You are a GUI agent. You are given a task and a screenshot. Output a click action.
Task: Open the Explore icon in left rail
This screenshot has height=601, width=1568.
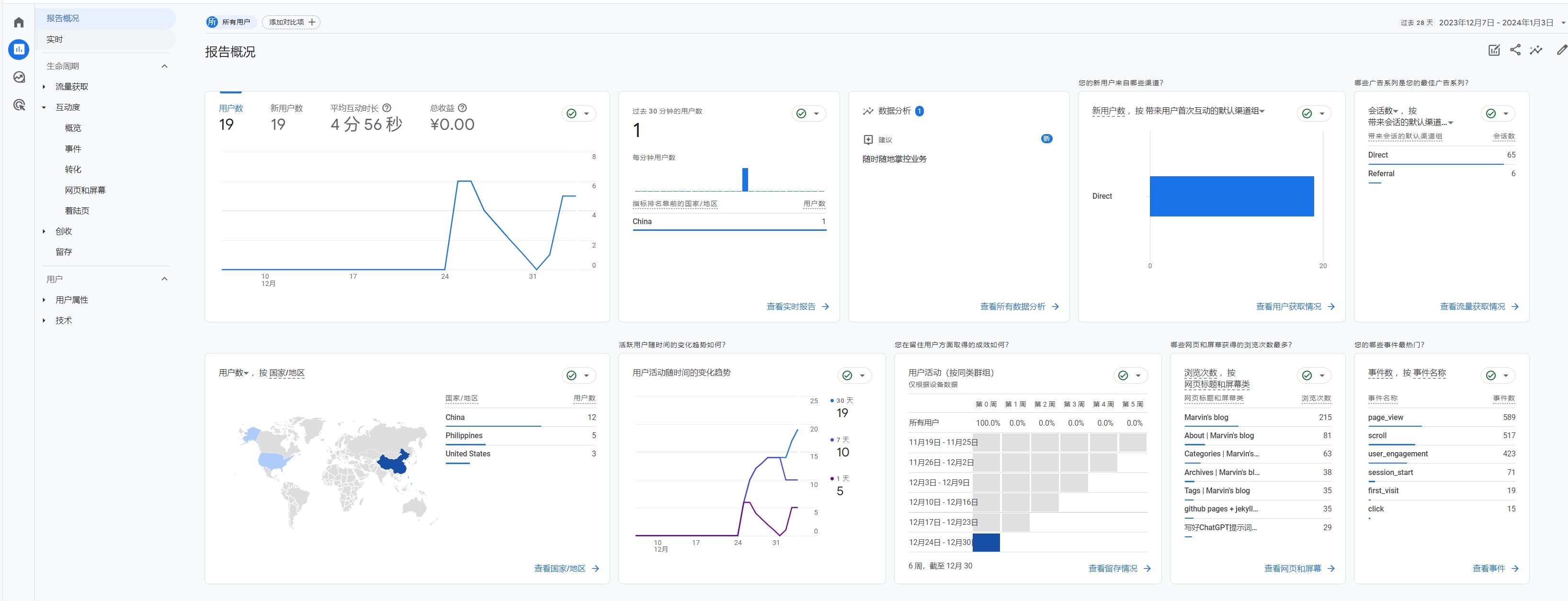[x=19, y=77]
